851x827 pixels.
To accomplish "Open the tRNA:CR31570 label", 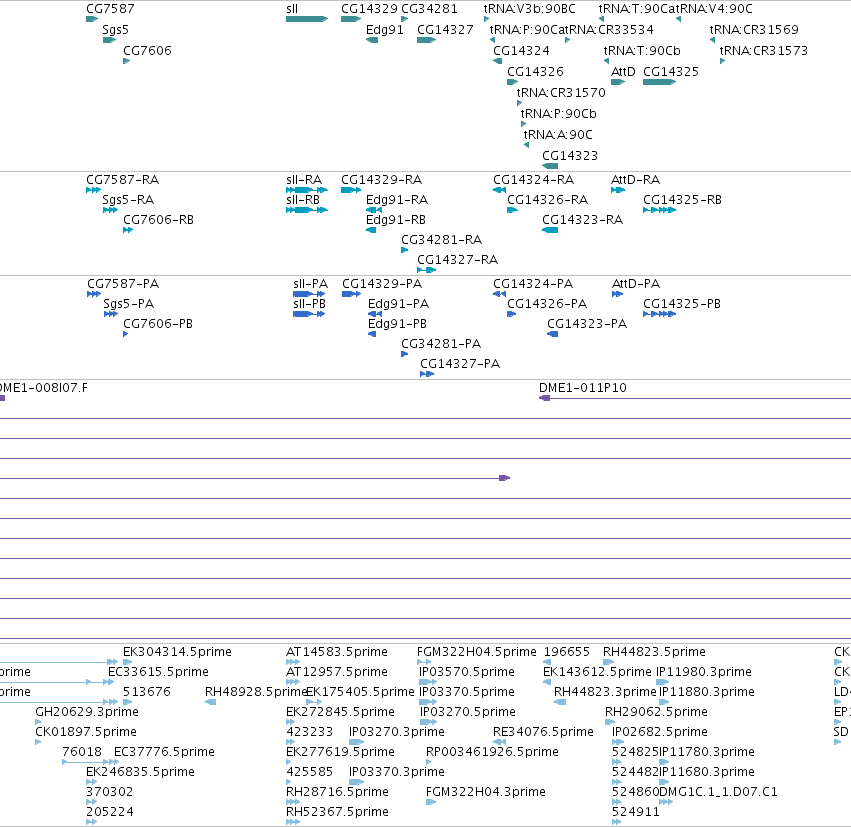I will (x=561, y=93).
